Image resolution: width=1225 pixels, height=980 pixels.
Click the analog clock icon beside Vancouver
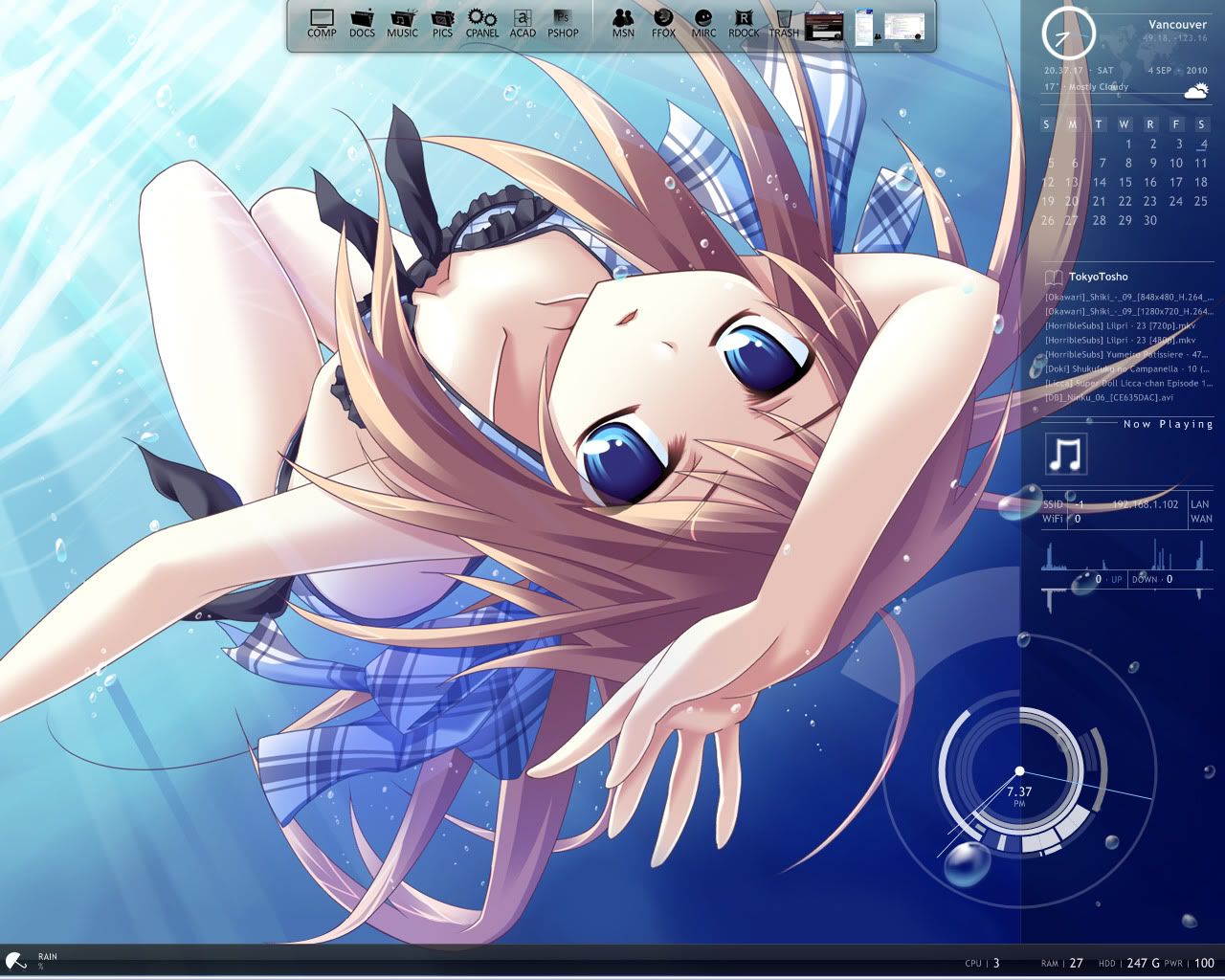pyautogui.click(x=1067, y=33)
